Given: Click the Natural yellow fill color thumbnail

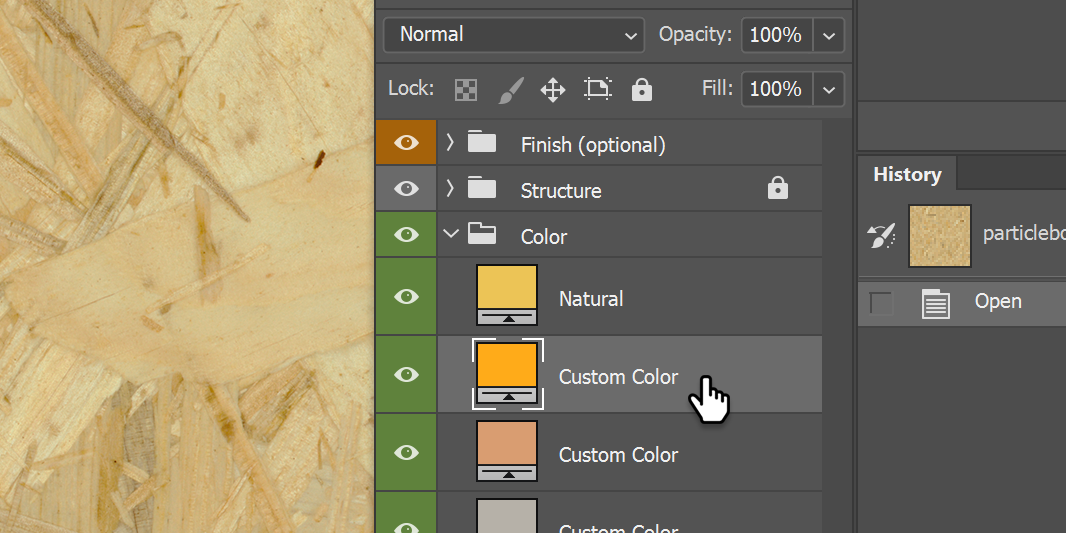Looking at the screenshot, I should tap(507, 295).
